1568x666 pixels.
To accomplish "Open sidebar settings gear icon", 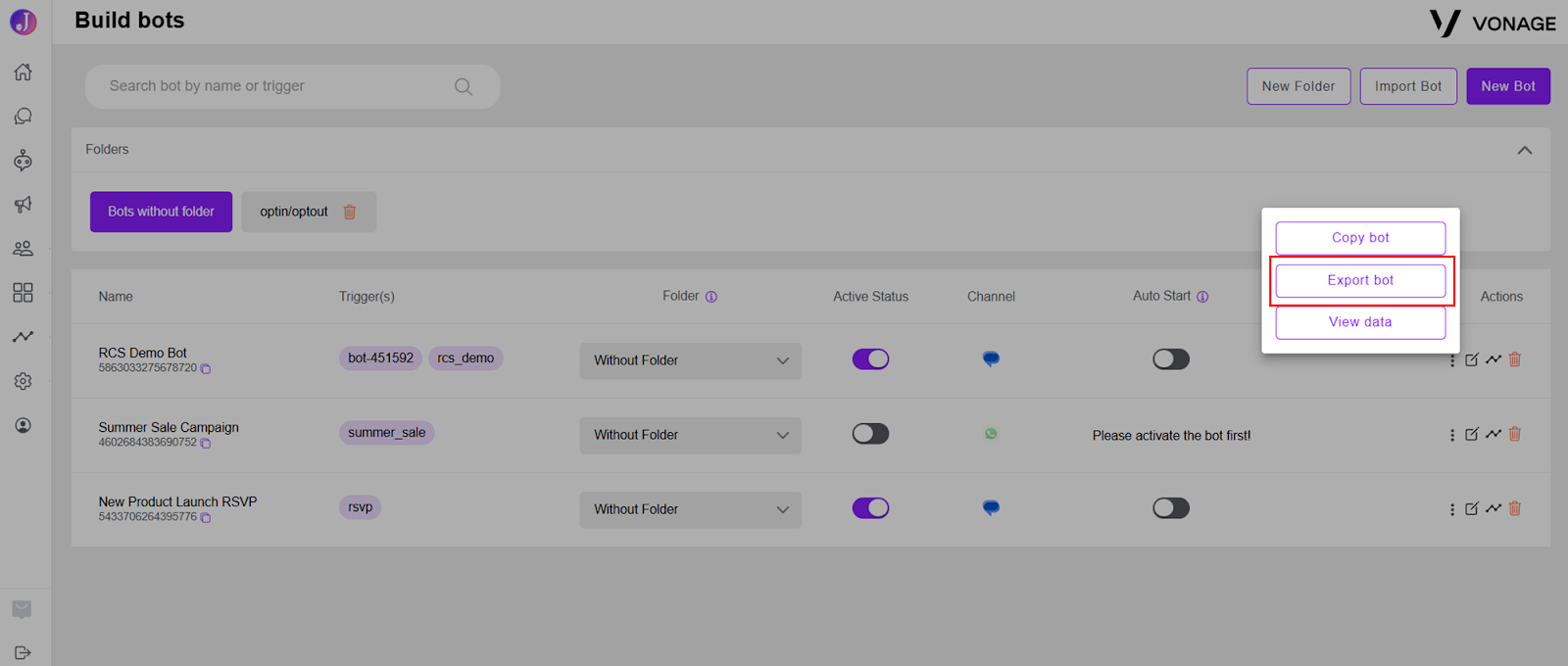I will [x=23, y=381].
